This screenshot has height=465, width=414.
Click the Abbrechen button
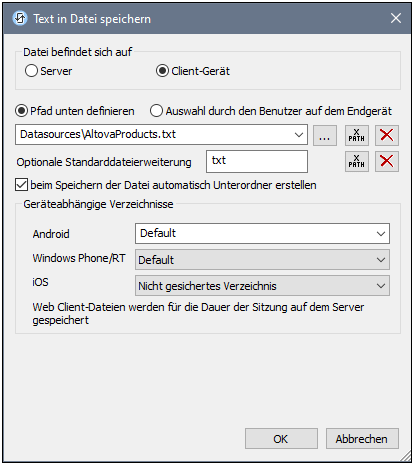[x=362, y=439]
